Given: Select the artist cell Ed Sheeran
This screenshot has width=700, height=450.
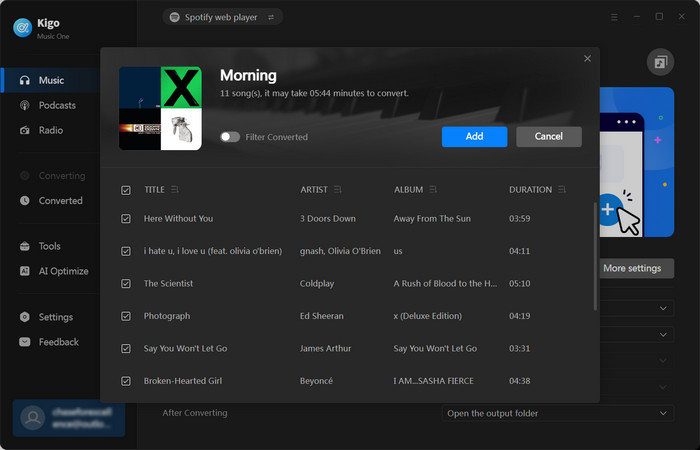Looking at the screenshot, I should 321,316.
